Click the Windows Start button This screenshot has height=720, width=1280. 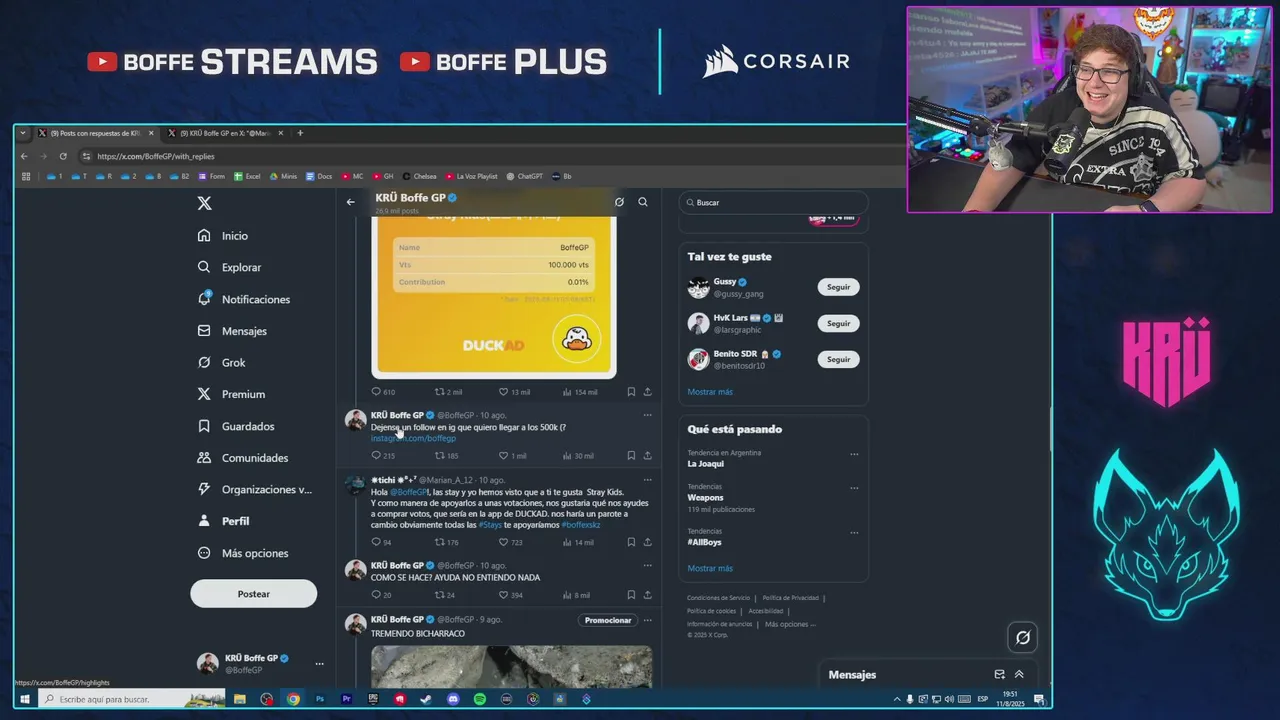coord(25,699)
